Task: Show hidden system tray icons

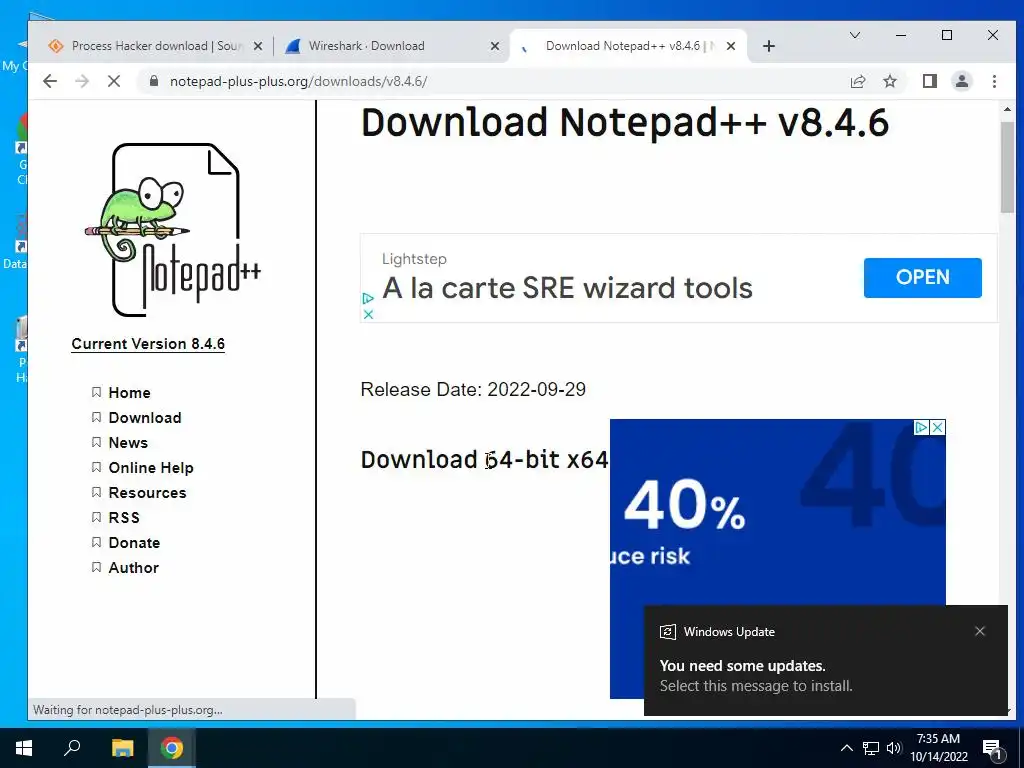Action: click(846, 748)
